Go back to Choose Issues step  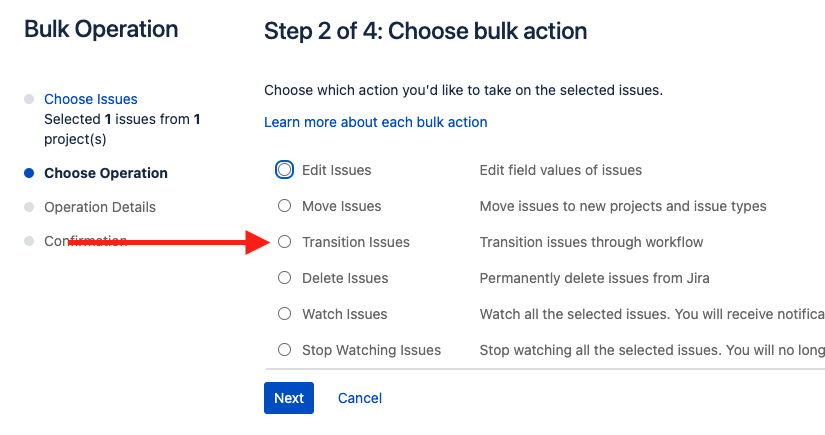(x=90, y=99)
